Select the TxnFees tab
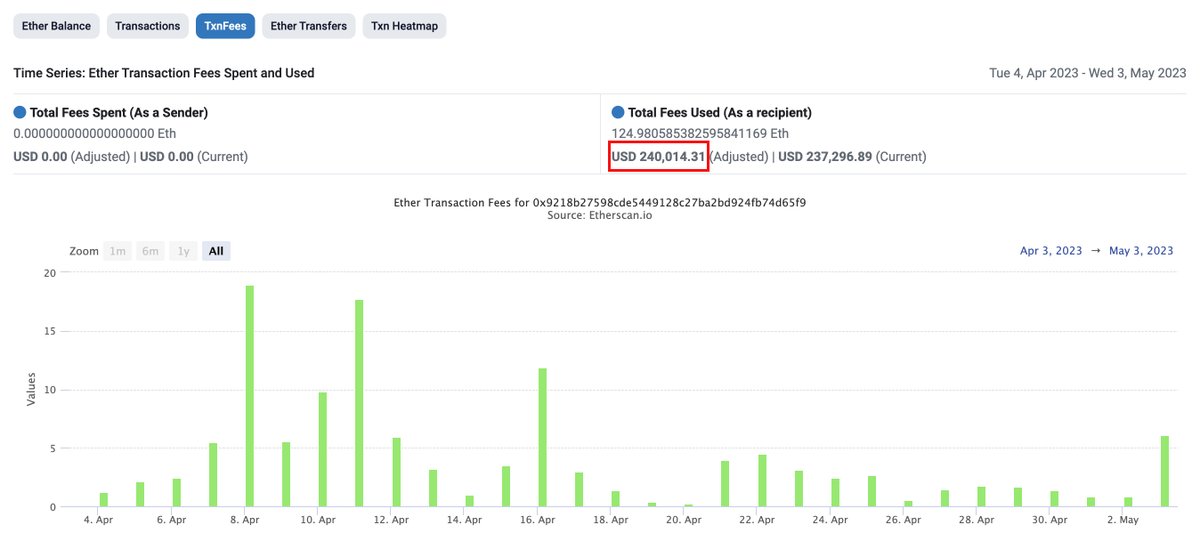Viewport: 1200px width, 541px height. point(225,26)
